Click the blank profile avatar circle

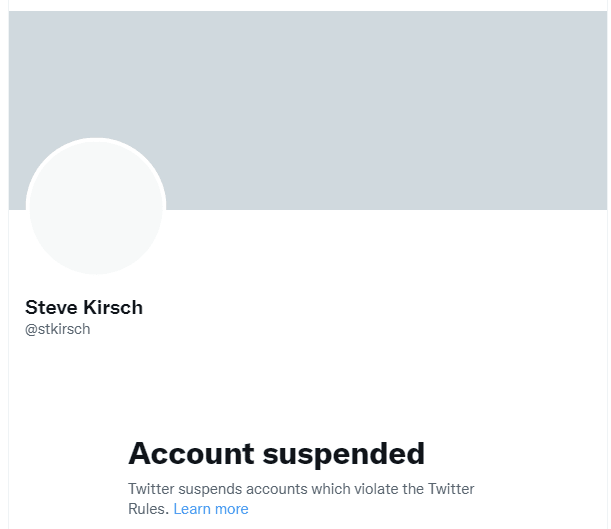coord(95,207)
